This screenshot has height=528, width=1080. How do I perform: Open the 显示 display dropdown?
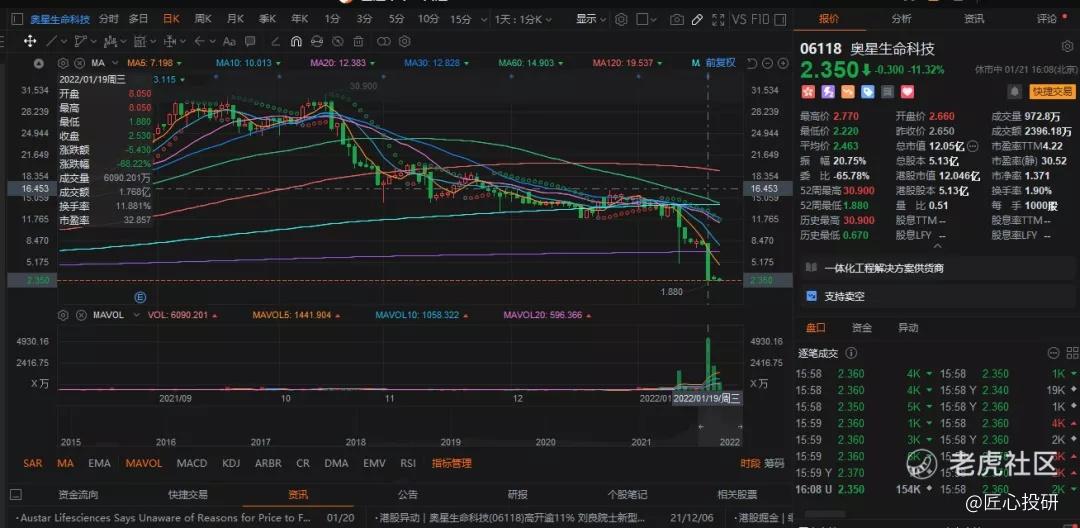pos(591,19)
